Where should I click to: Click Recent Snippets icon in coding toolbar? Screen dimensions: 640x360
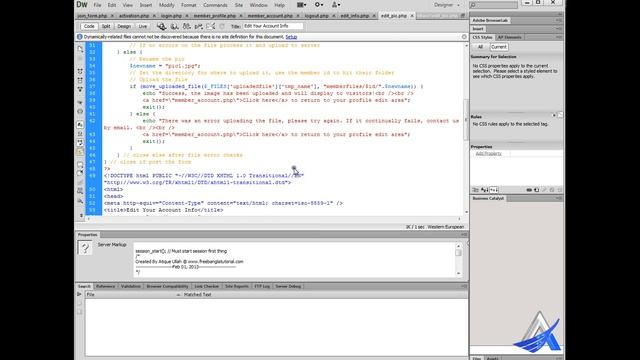click(80, 191)
